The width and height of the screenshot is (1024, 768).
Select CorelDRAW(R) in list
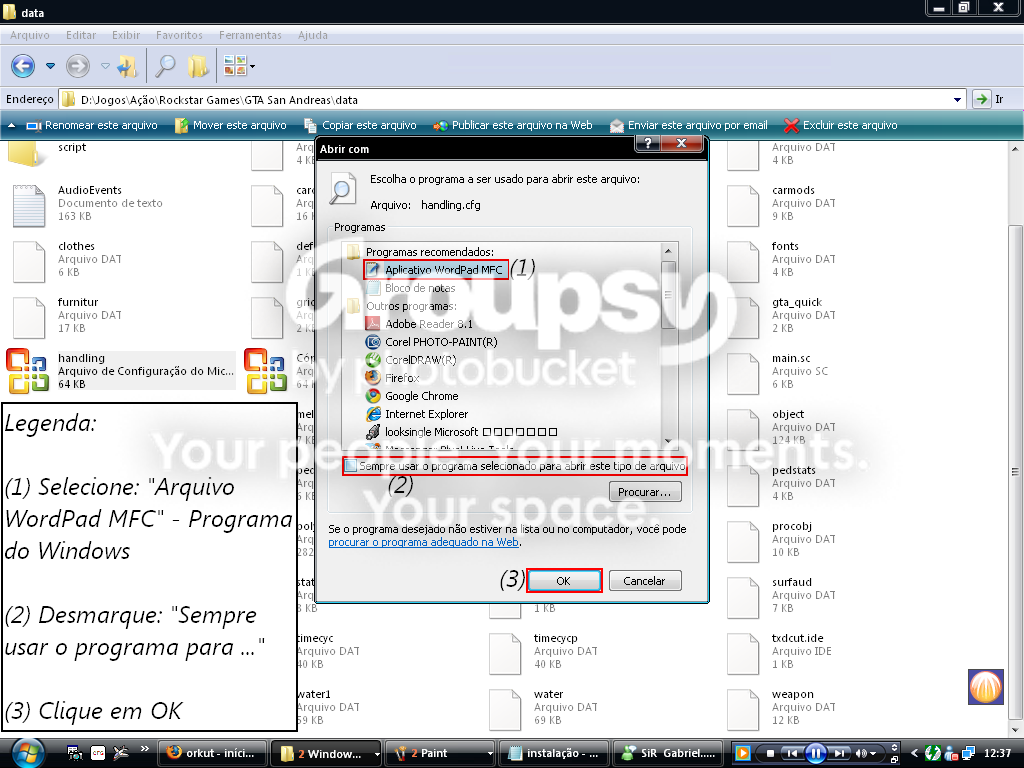point(411,360)
